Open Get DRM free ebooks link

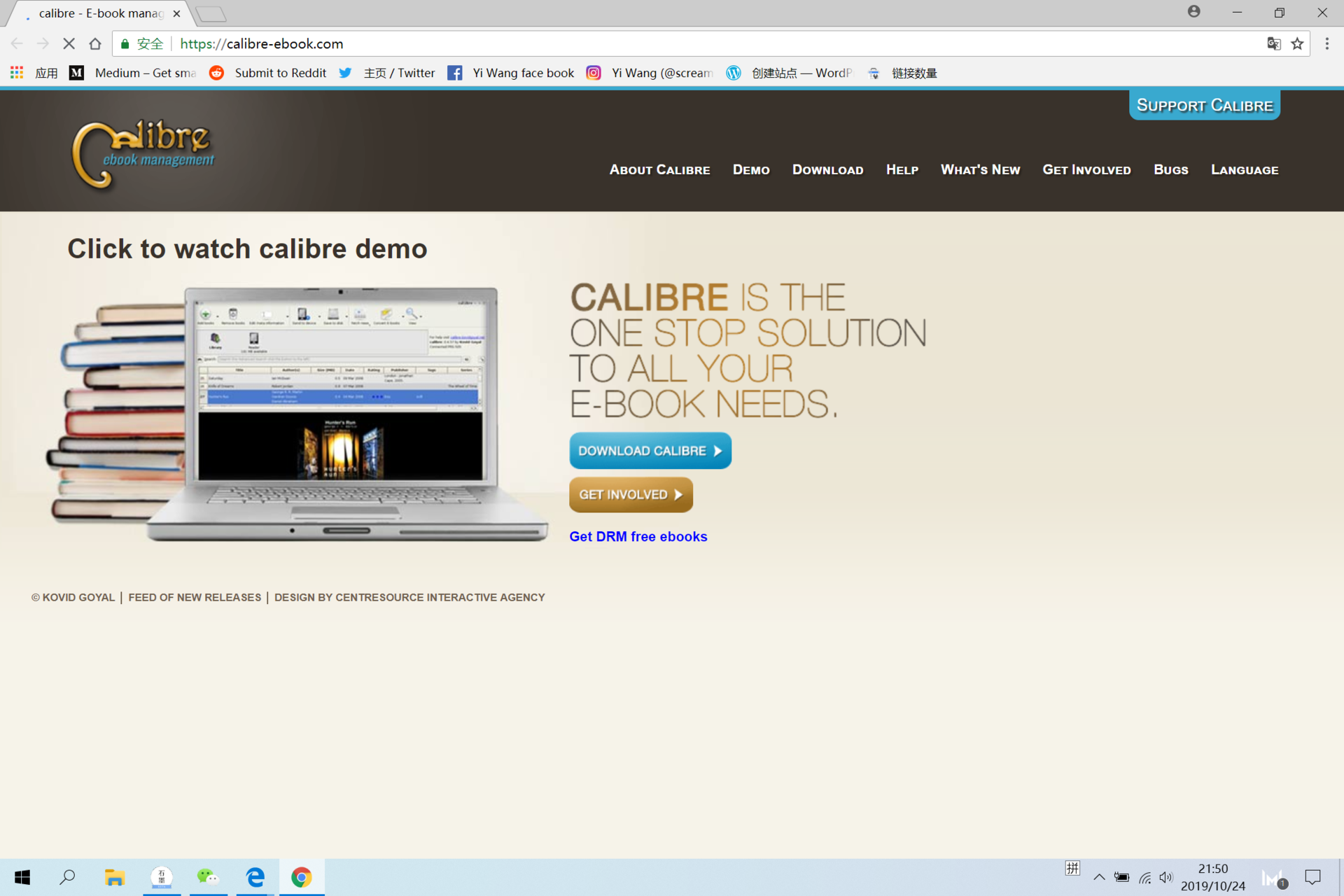(x=638, y=536)
